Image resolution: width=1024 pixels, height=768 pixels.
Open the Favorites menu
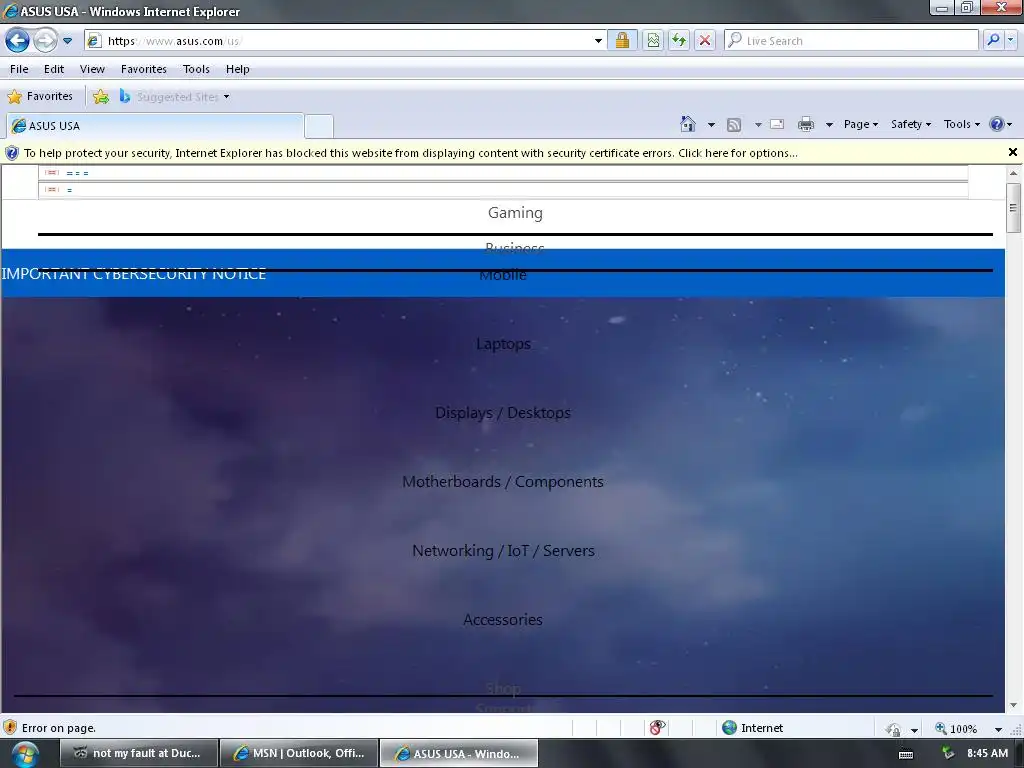tap(144, 69)
